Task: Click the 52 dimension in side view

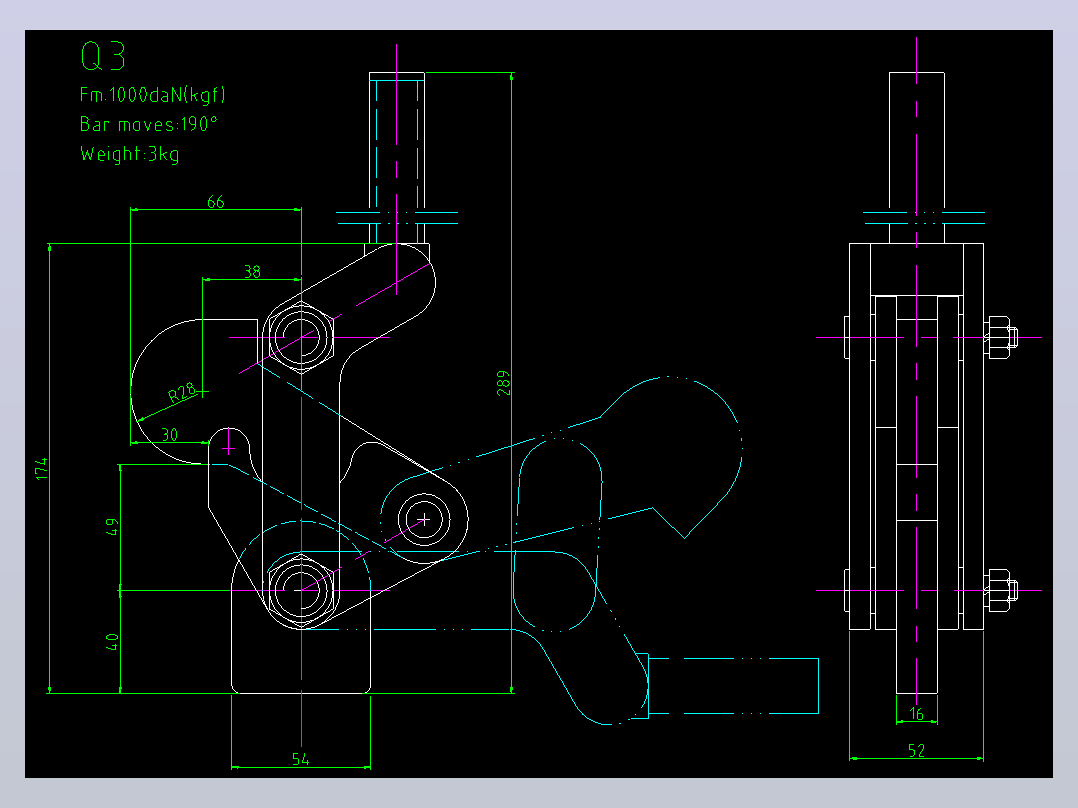Action: tap(916, 750)
